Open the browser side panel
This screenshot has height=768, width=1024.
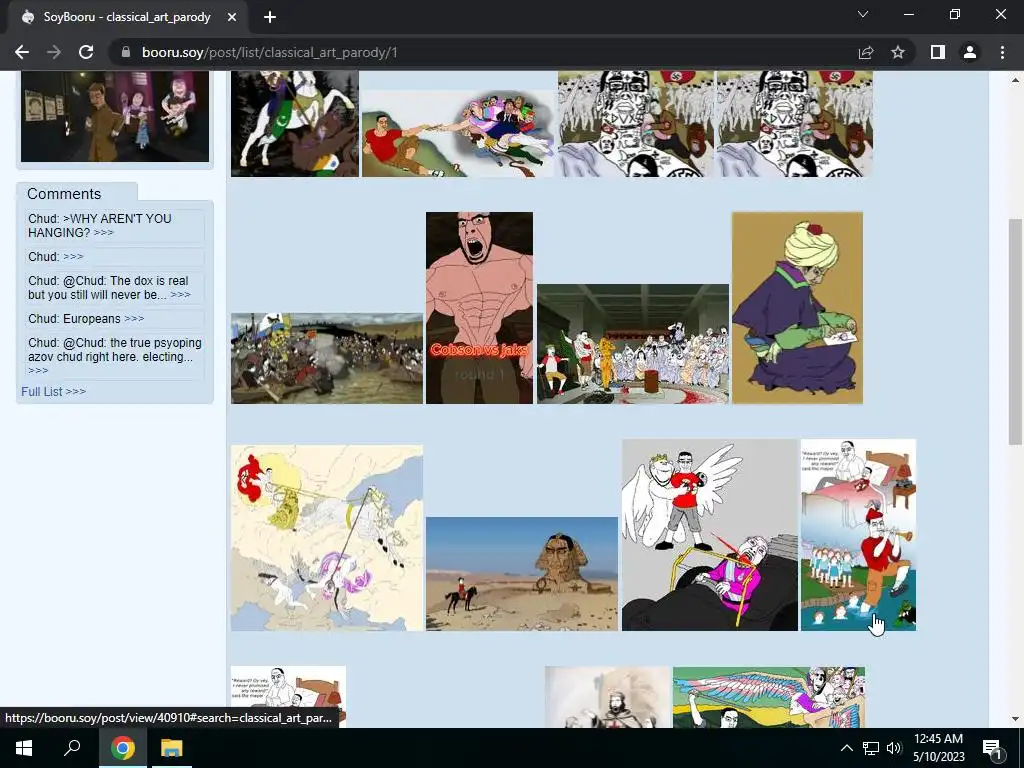click(938, 52)
